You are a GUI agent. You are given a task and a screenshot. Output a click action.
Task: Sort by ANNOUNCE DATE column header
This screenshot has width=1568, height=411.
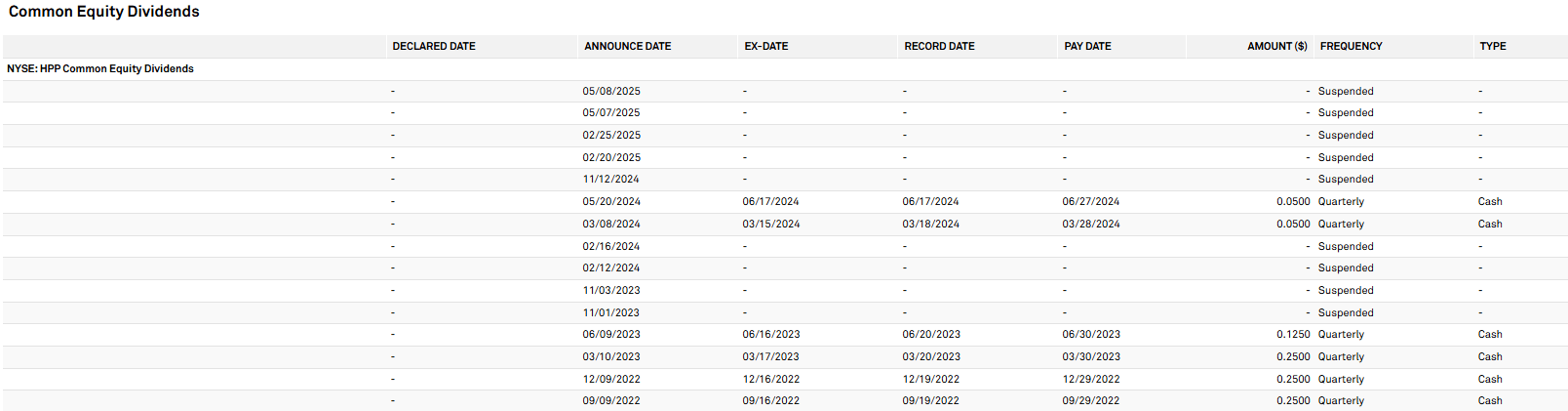tap(627, 46)
